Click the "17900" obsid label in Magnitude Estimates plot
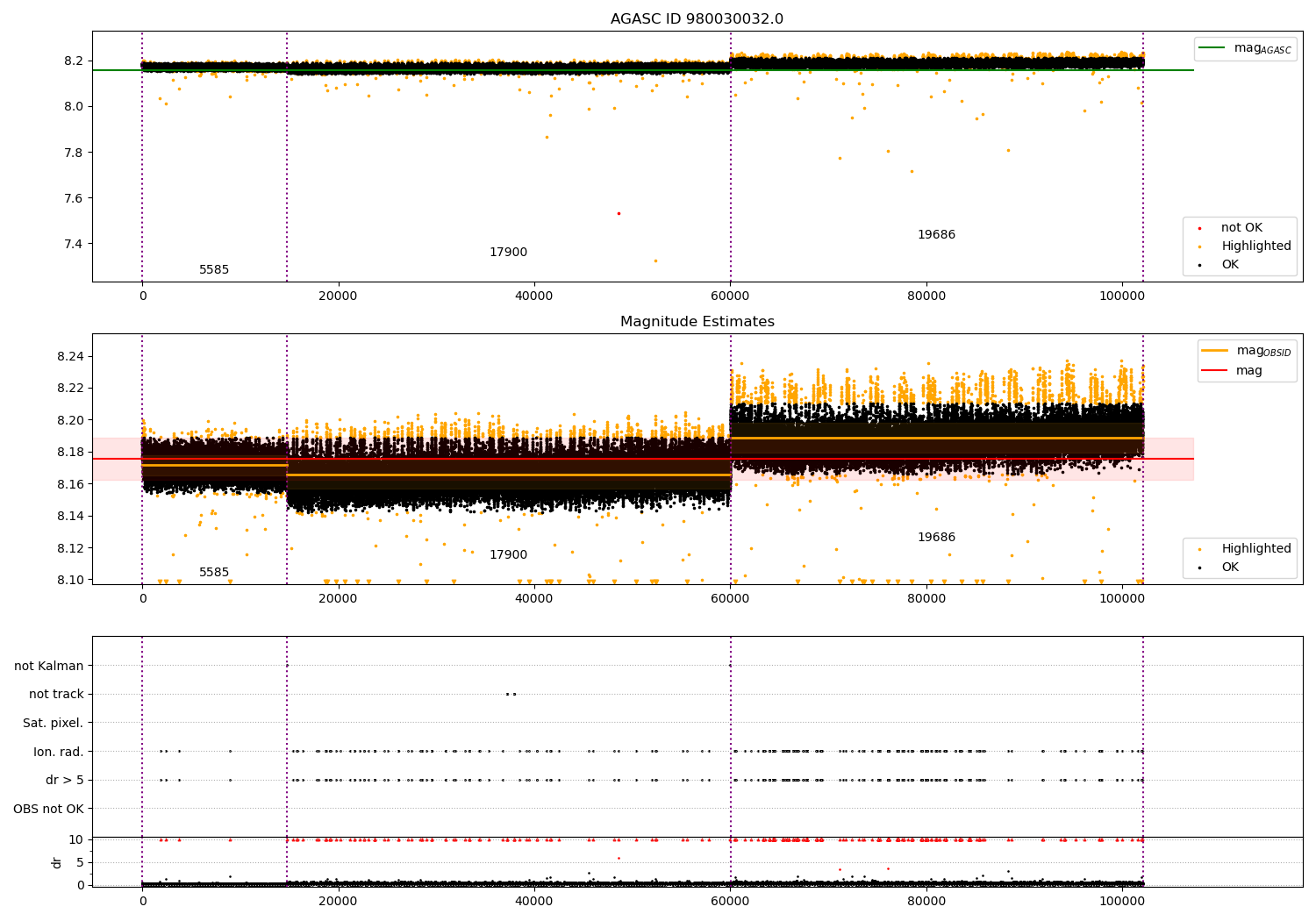This screenshot has height=921, width=1316. coord(508,555)
